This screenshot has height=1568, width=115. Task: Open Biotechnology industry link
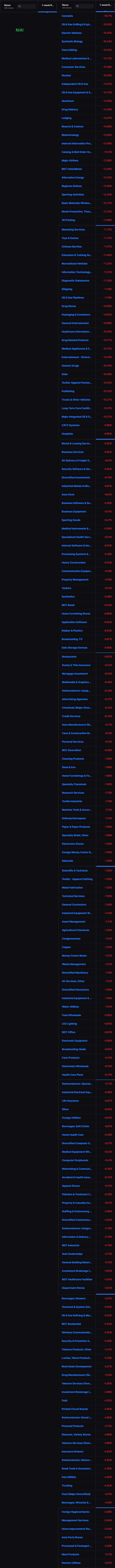pos(71,135)
